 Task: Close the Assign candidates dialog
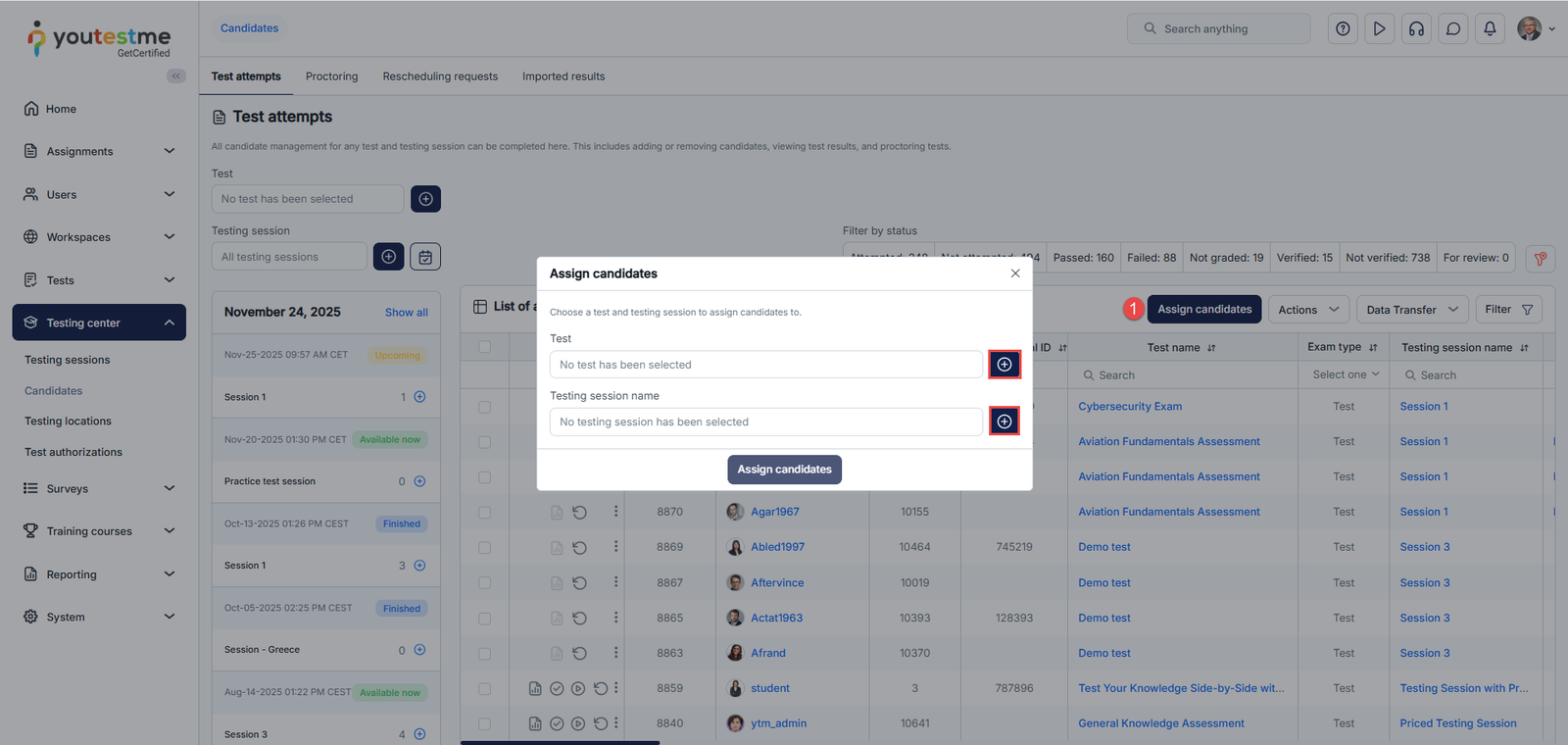pyautogui.click(x=1015, y=273)
